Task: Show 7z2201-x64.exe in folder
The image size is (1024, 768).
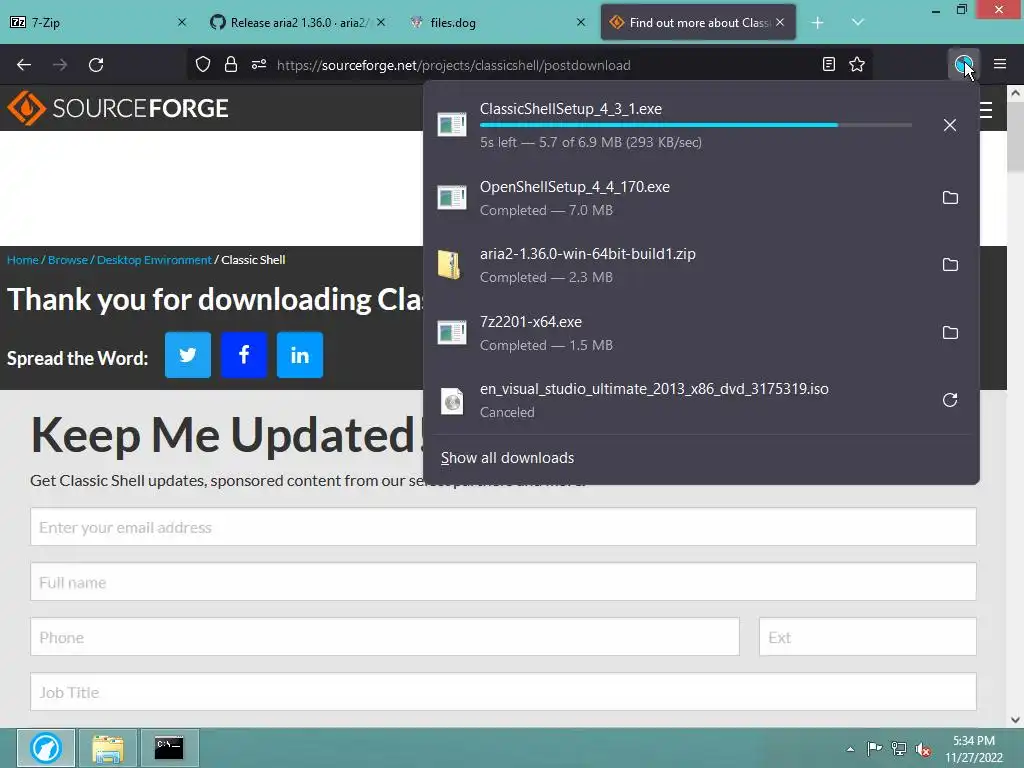Action: pyautogui.click(x=950, y=332)
